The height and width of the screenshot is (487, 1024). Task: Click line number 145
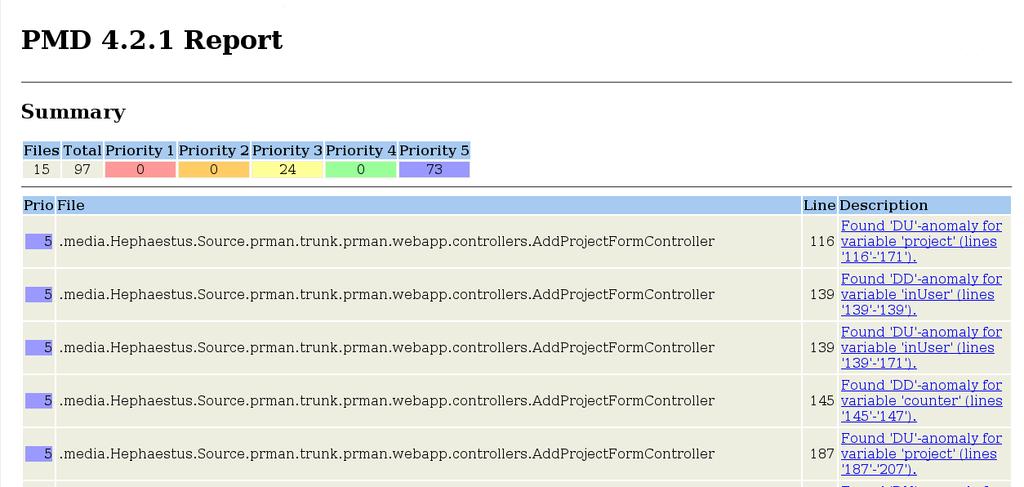pos(822,401)
